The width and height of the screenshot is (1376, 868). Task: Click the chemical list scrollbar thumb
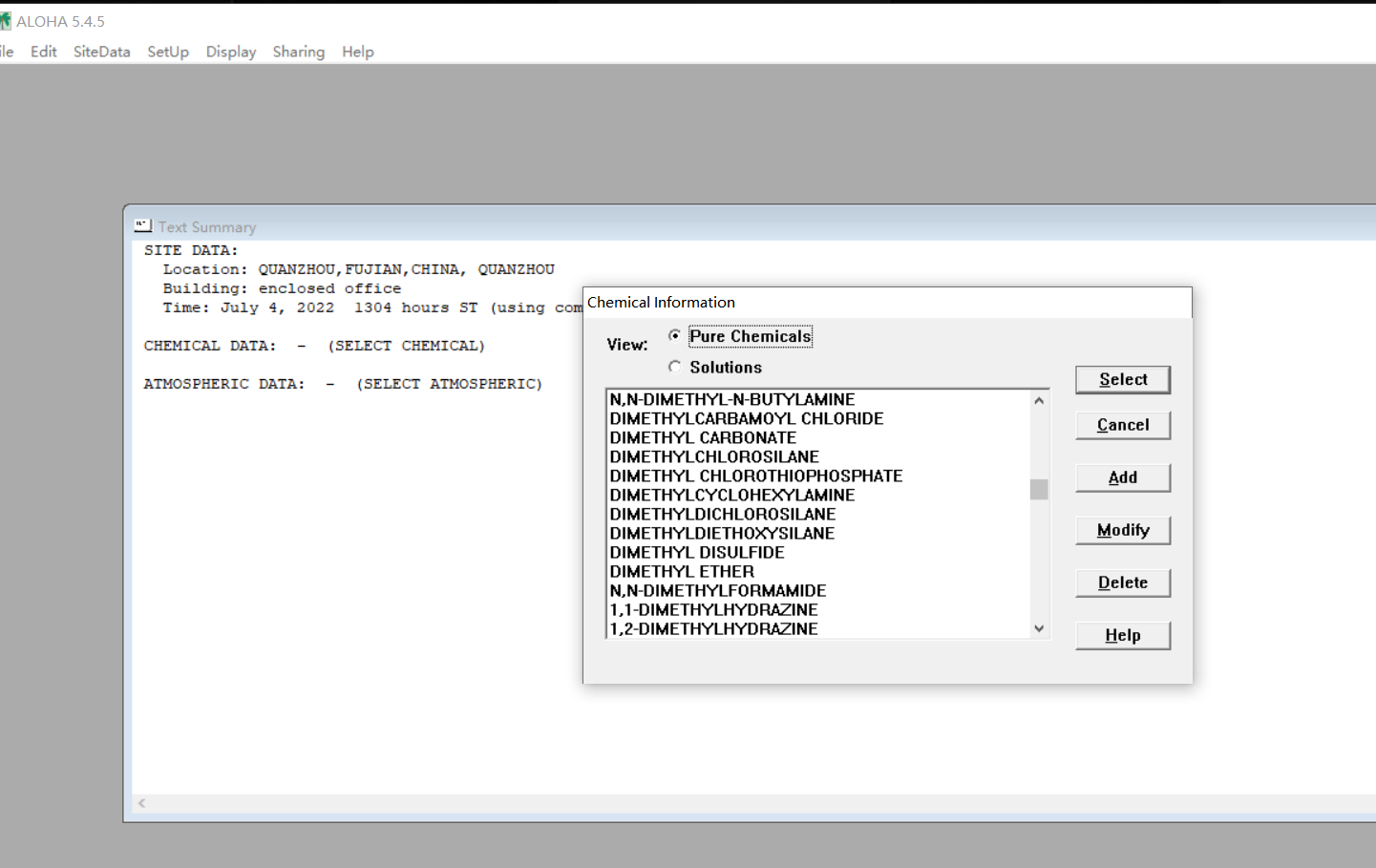pyautogui.click(x=1039, y=489)
